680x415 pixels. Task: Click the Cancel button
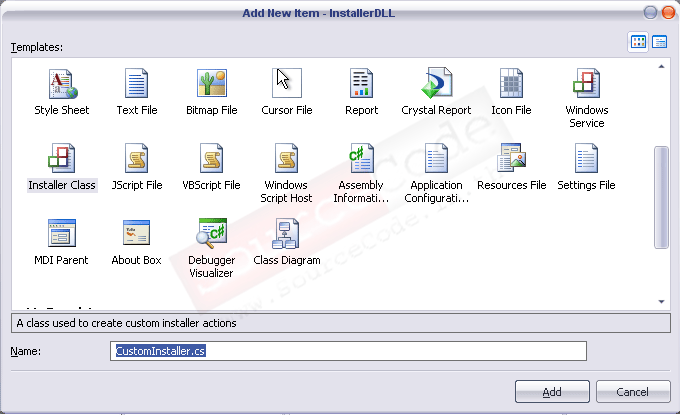(x=633, y=392)
